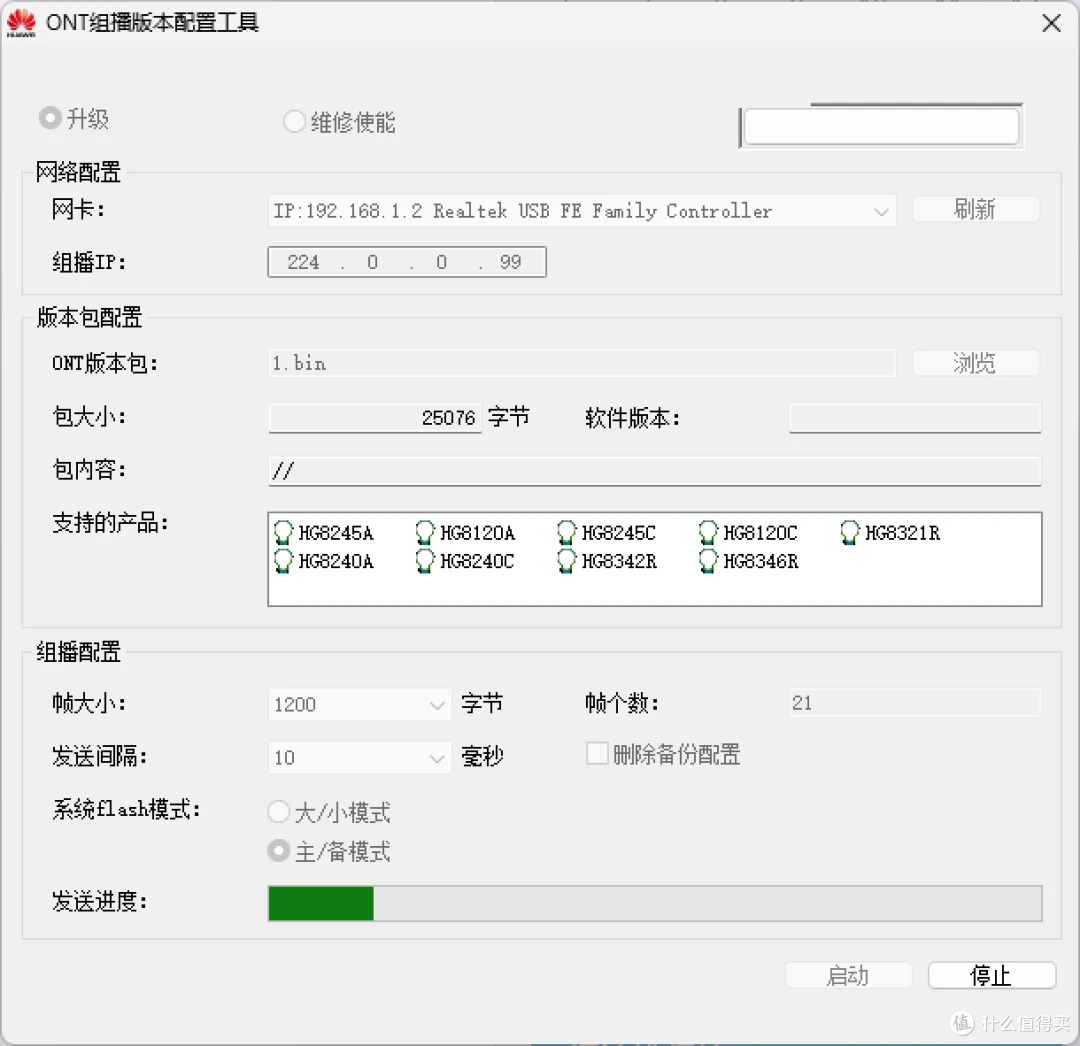This screenshot has width=1080, height=1046.
Task: Click the 浏览 browse button
Action: click(976, 362)
